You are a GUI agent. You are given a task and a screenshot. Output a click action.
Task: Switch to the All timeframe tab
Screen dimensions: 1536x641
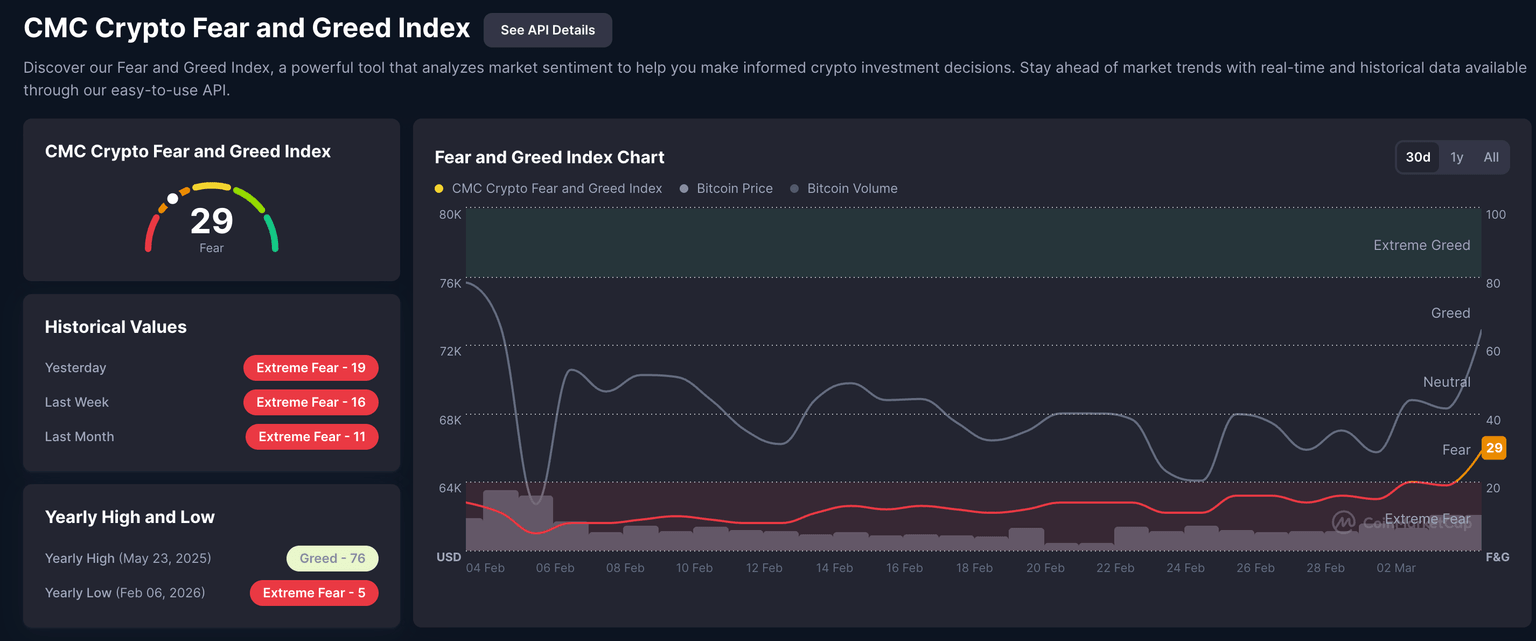1490,157
